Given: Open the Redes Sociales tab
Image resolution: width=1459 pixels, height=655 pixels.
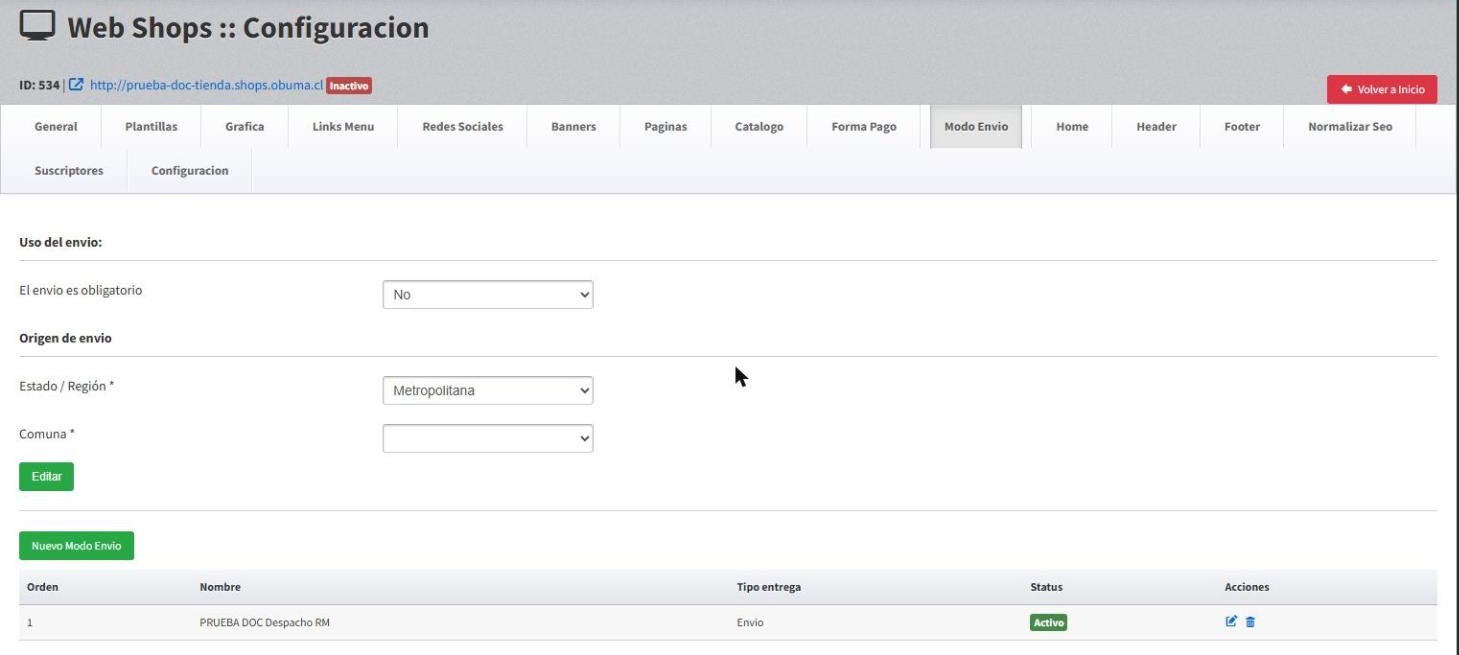Looking at the screenshot, I should (463, 127).
